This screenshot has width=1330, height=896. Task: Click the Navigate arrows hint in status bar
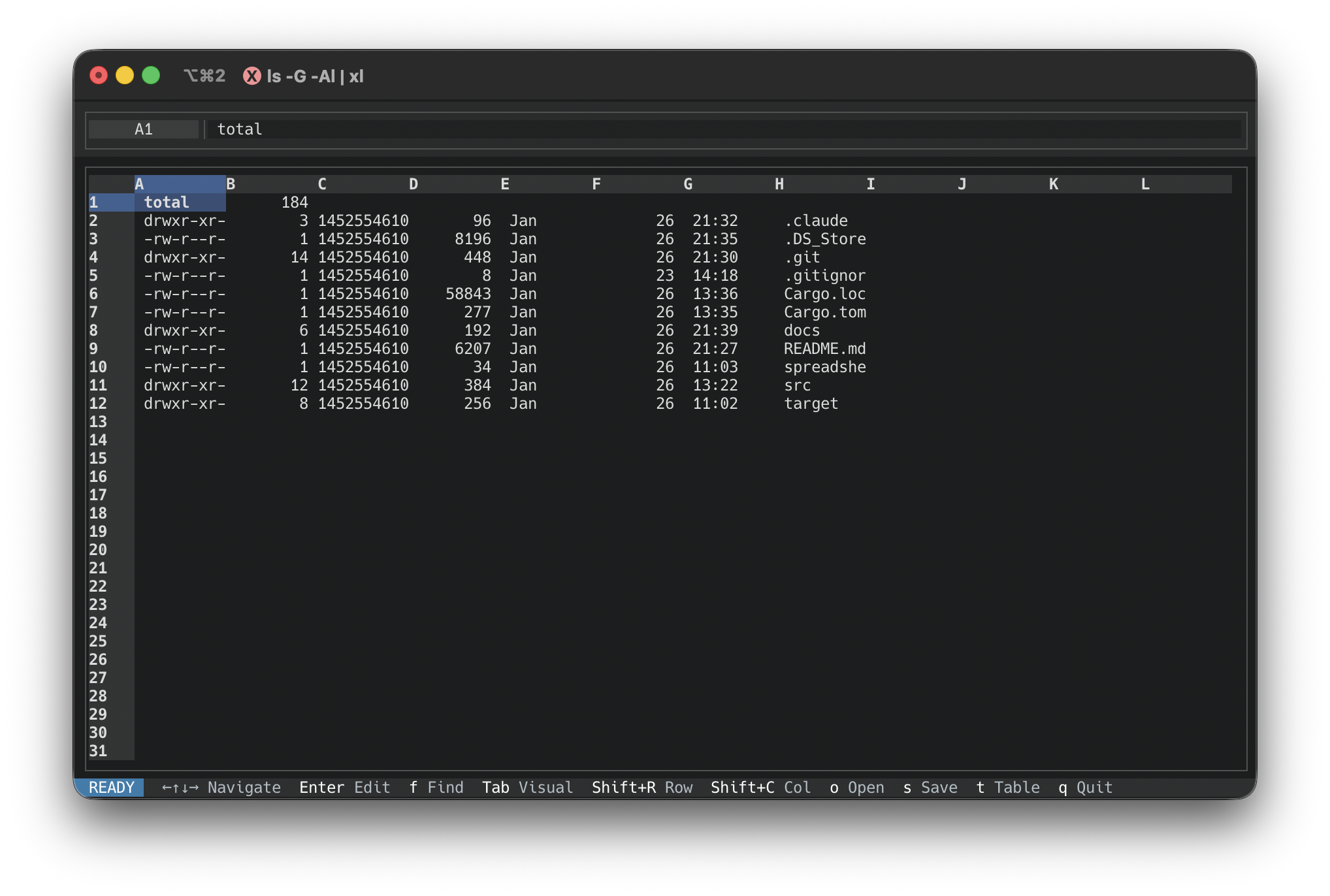coord(221,788)
